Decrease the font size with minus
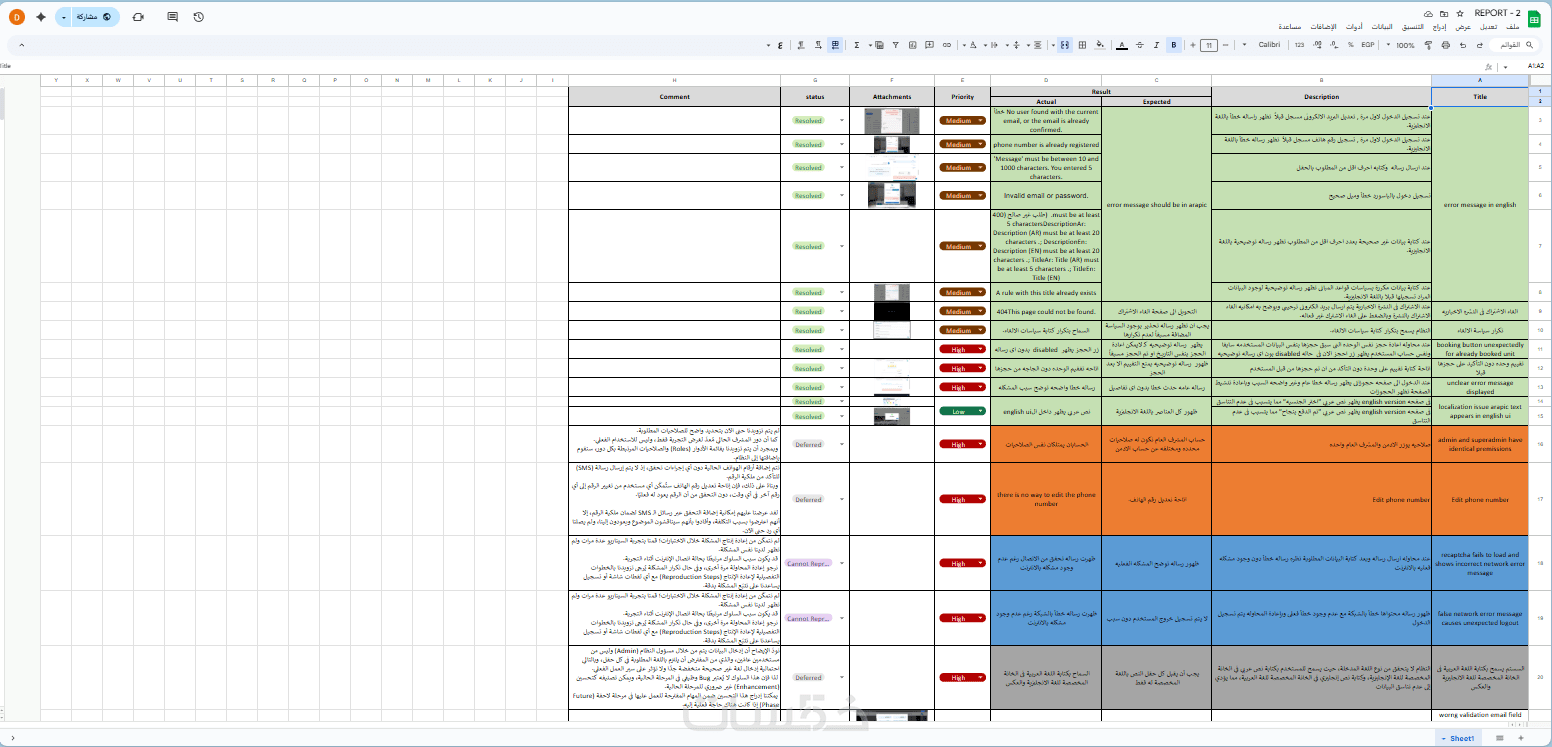This screenshot has height=747, width=1552. click(x=1226, y=45)
